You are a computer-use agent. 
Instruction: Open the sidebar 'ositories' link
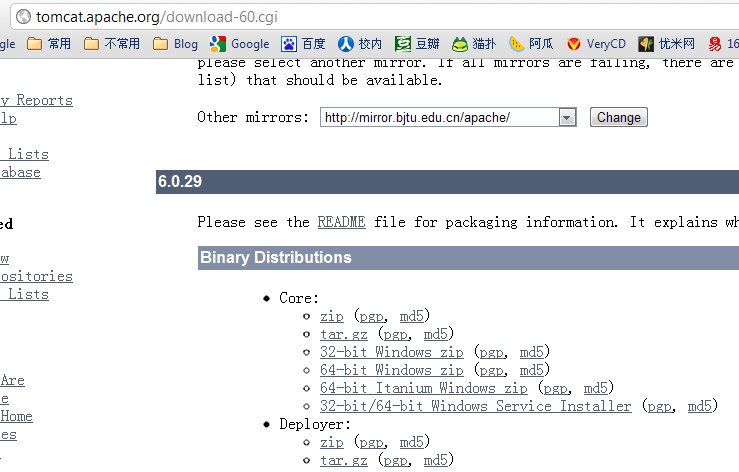click(36, 276)
